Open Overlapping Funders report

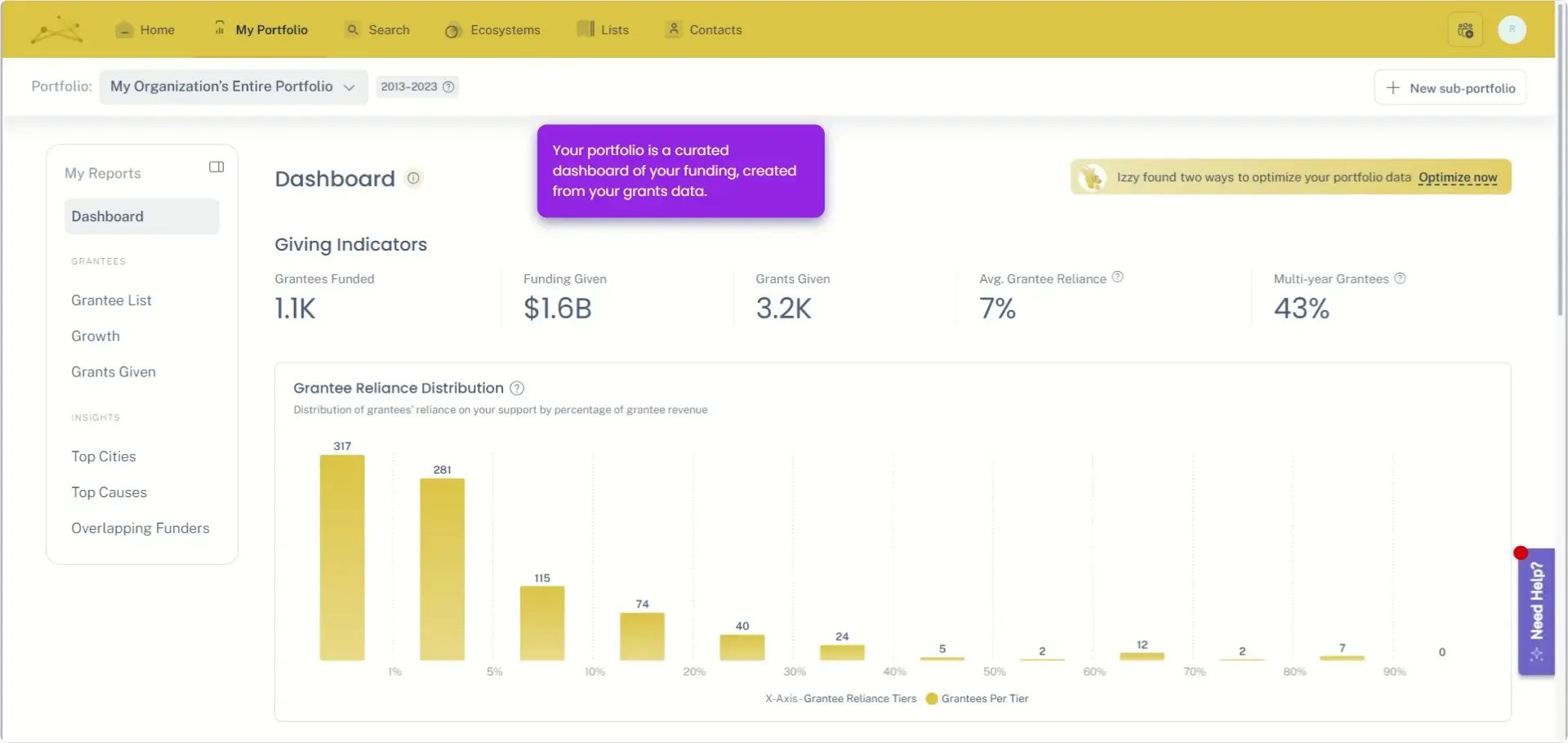(140, 528)
